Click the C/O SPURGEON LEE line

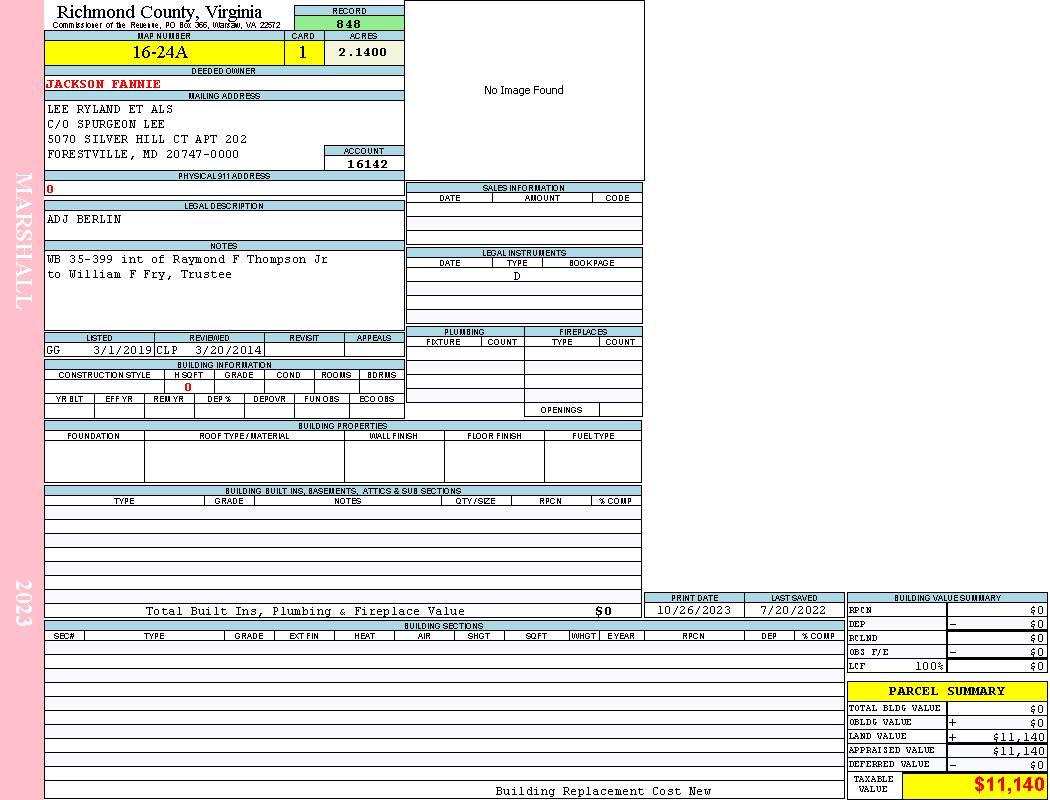coord(106,125)
